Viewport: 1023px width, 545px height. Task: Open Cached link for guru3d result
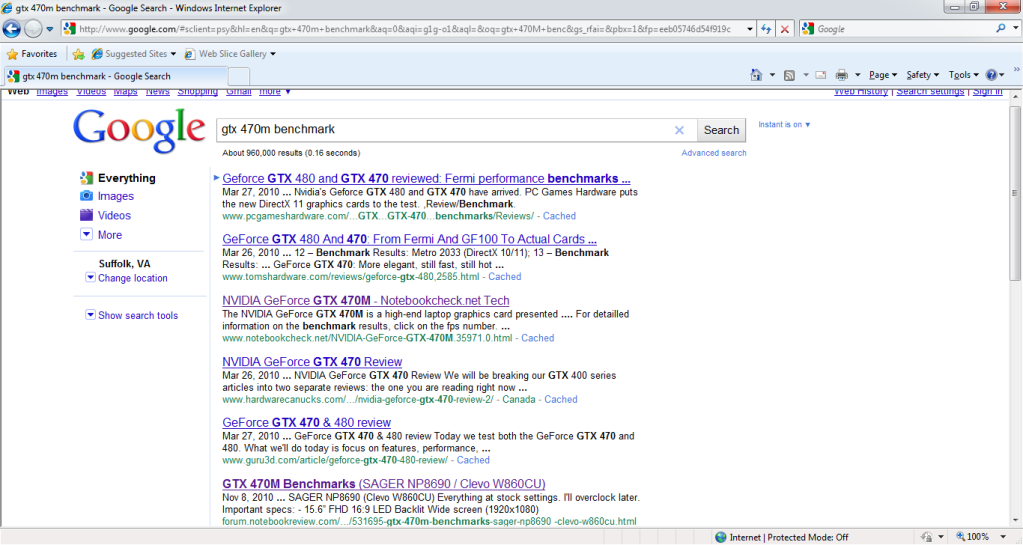coord(473,460)
